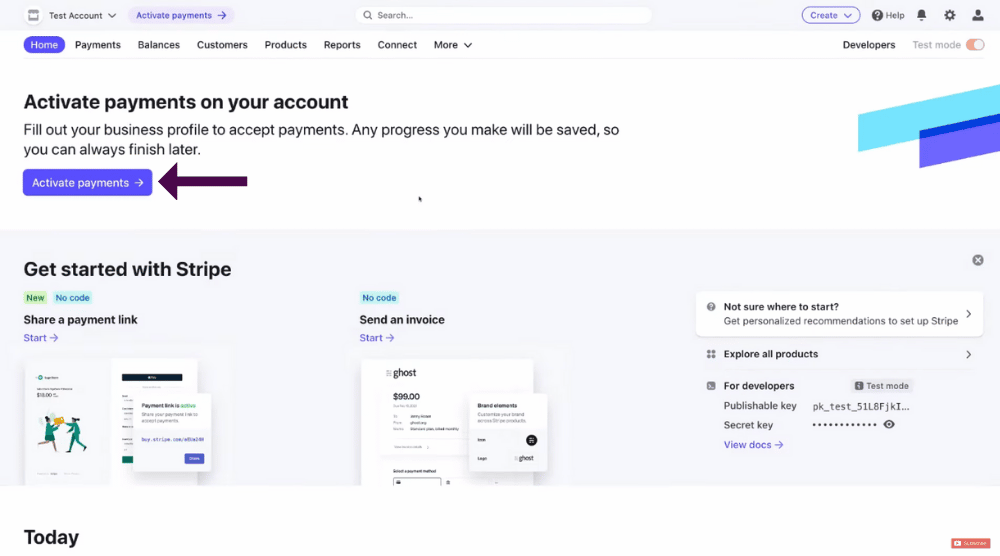1000x556 pixels.
Task: Open the Developers link
Action: 869,45
